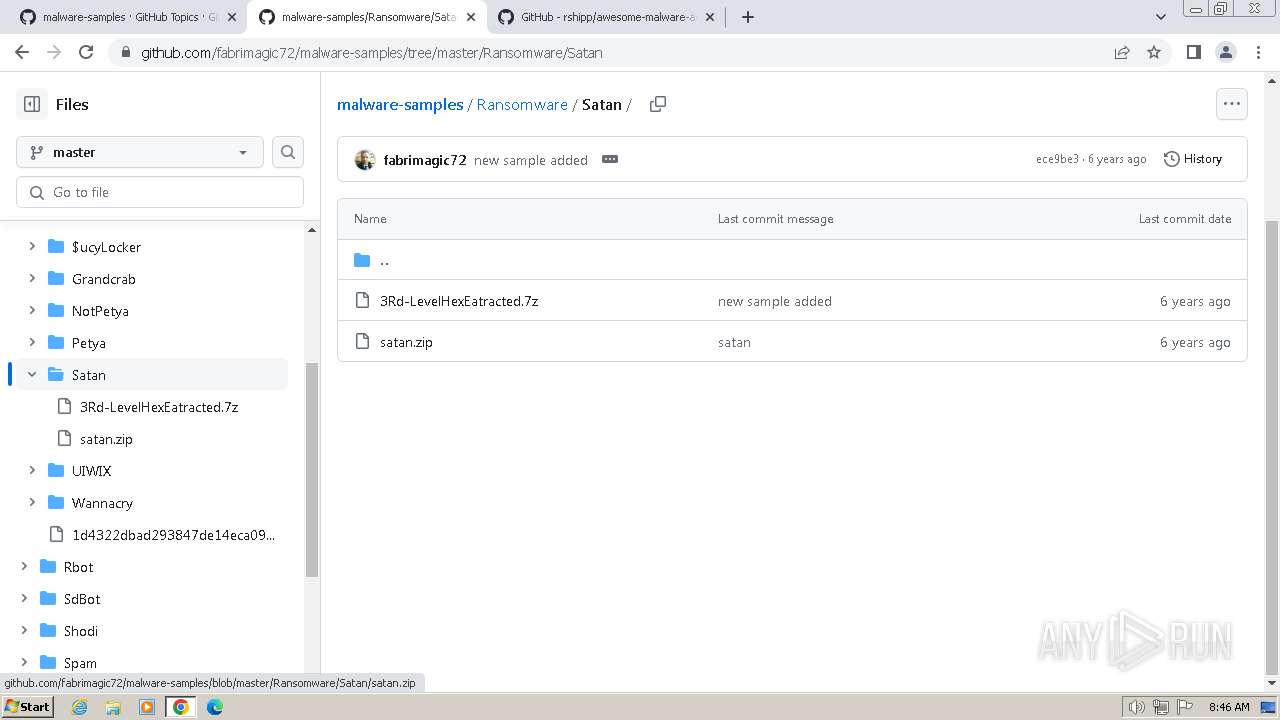The image size is (1280, 720).
Task: Expand the UIWIX folder chevron
Action: tap(32, 471)
